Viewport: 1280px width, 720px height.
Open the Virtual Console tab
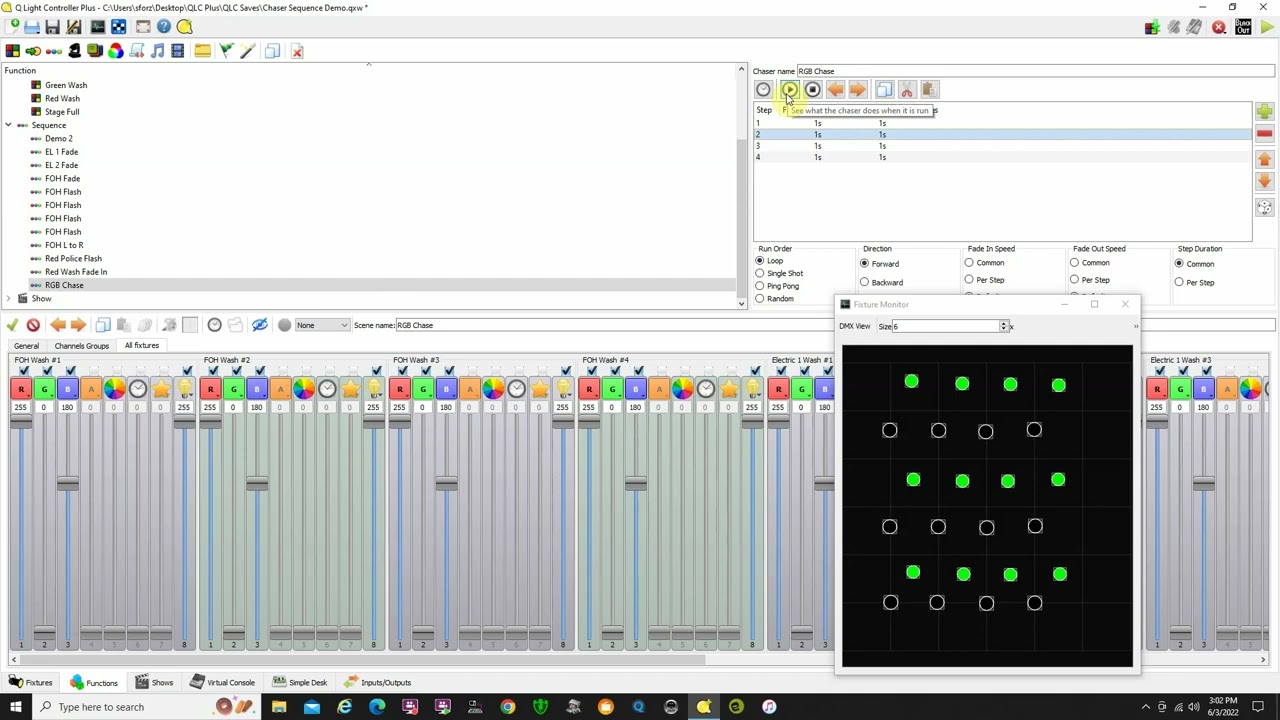tap(222, 683)
